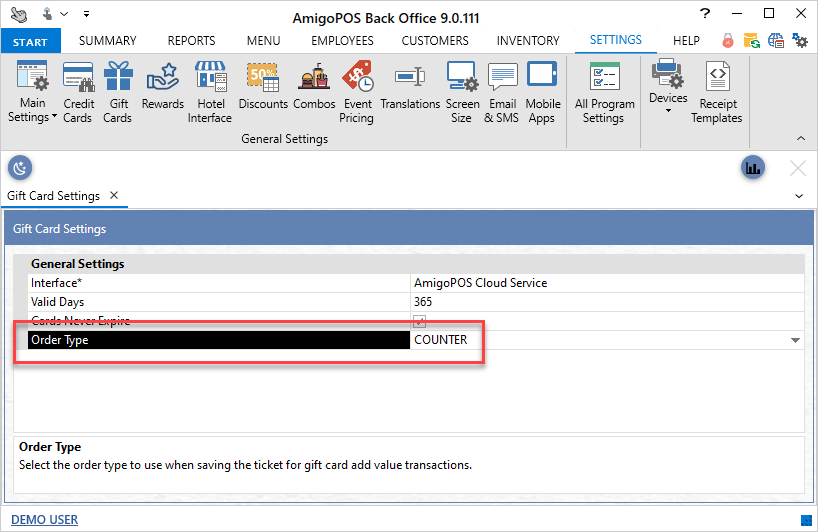Click the START button

tap(31, 41)
